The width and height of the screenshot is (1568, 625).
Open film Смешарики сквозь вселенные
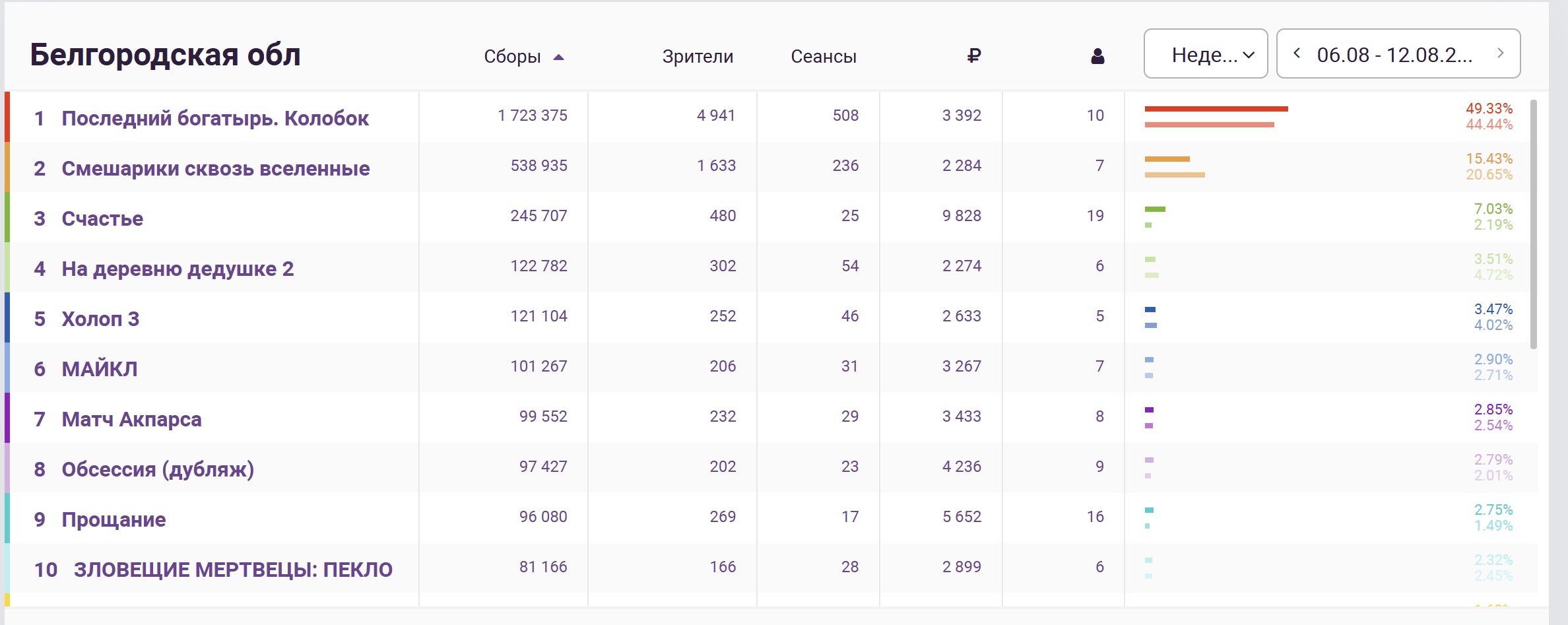pyautogui.click(x=216, y=168)
